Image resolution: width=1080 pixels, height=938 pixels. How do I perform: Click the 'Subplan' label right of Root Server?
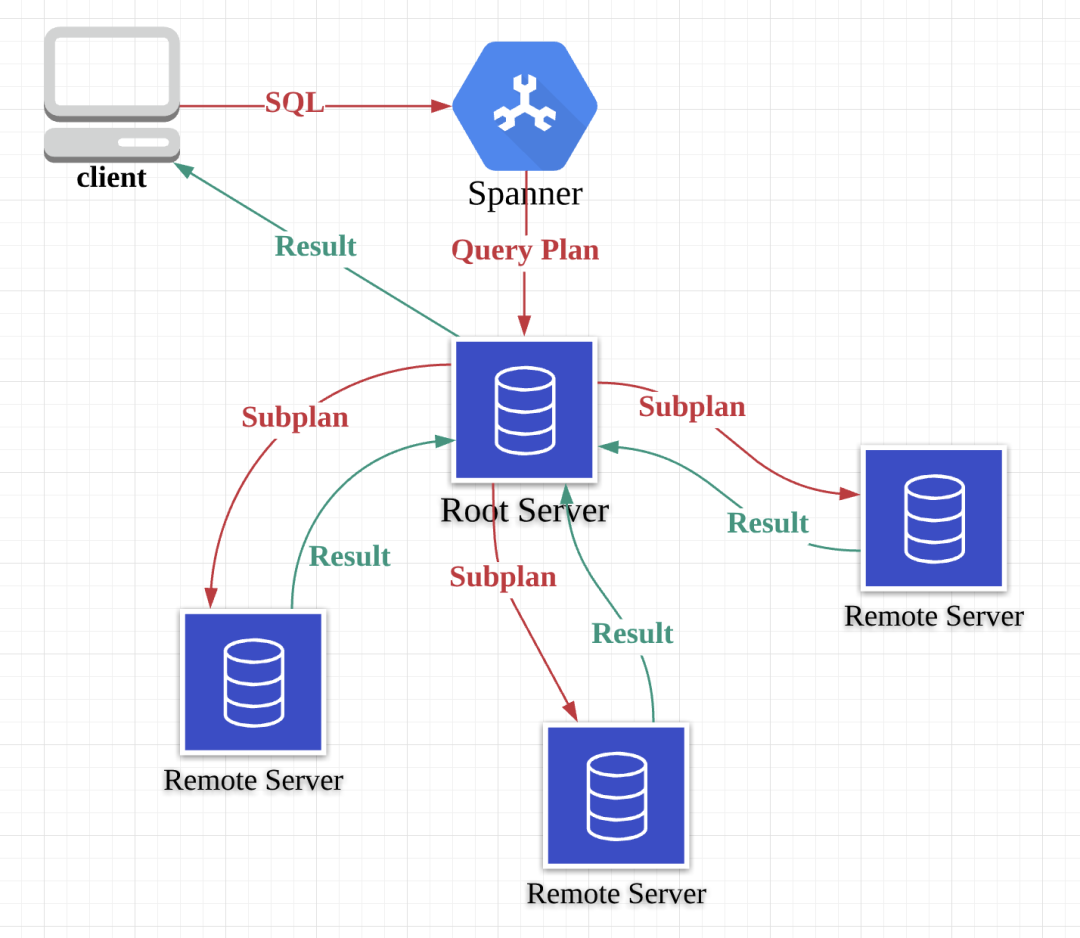[x=692, y=406]
